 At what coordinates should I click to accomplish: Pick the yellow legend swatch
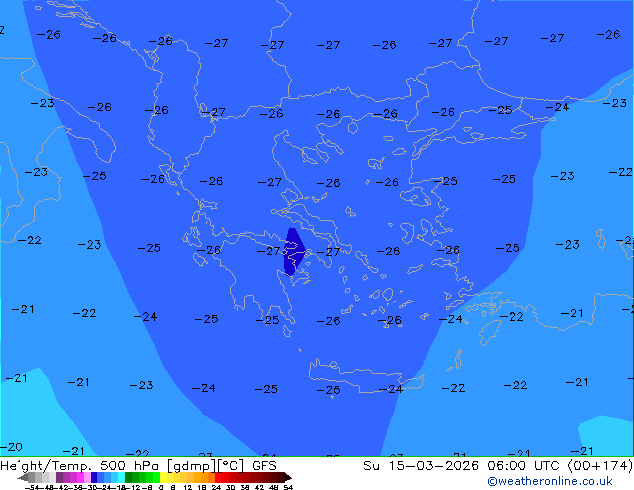pos(163,477)
